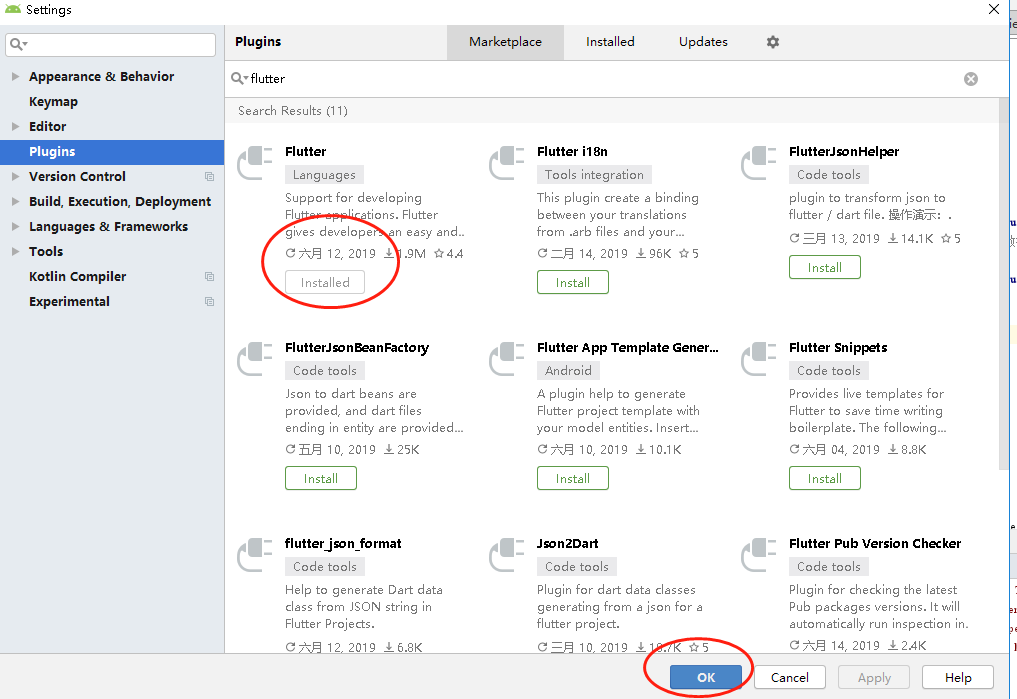This screenshot has height=699, width=1017.
Task: Open the flutter_json_format plugin title
Action: point(343,543)
